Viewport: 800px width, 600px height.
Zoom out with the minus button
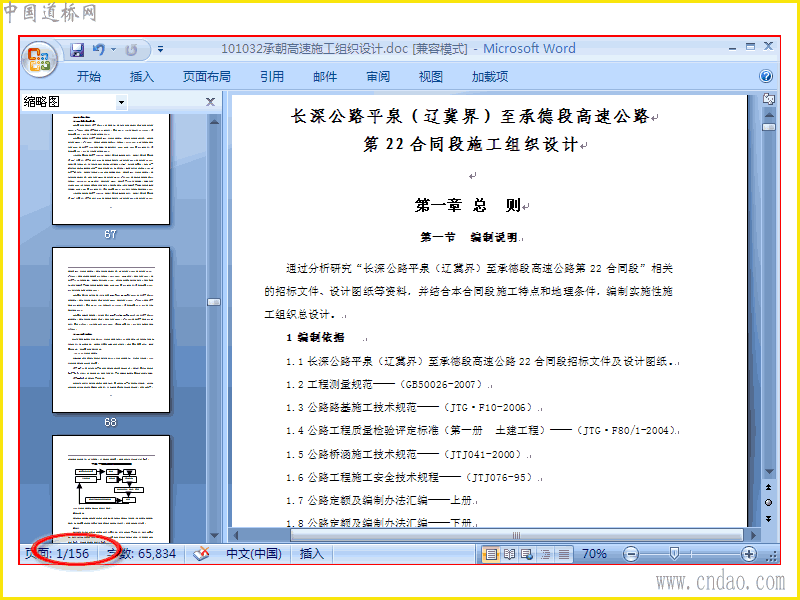[x=631, y=554]
